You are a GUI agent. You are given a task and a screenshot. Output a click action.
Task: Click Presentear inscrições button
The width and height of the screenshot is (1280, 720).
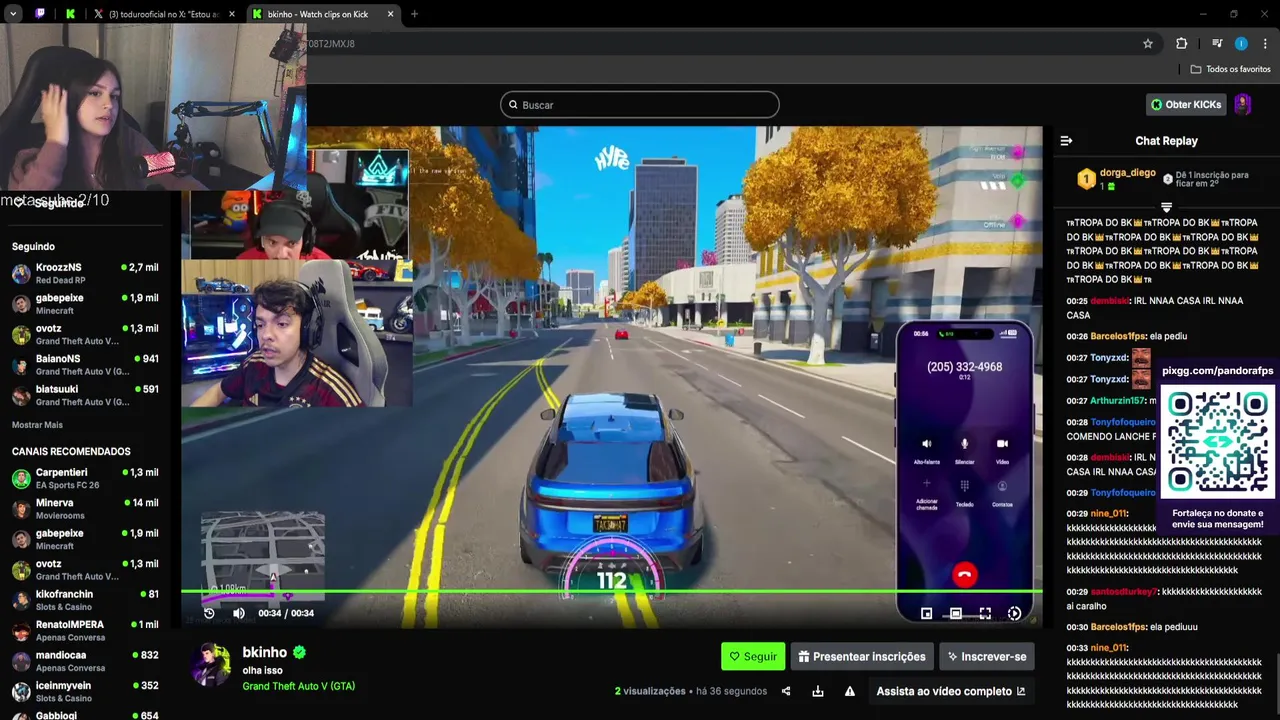862,656
